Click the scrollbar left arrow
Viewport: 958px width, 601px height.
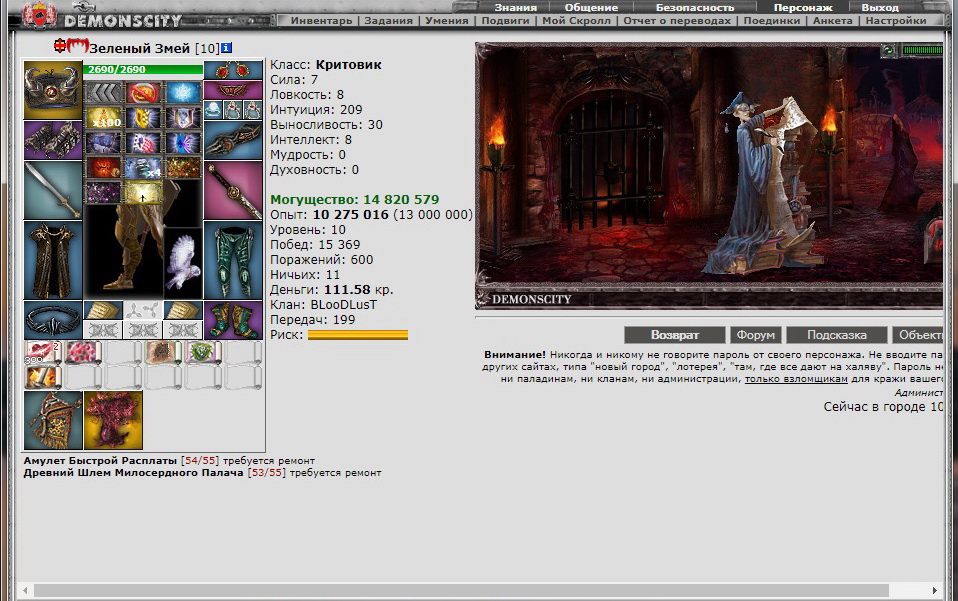25,591
